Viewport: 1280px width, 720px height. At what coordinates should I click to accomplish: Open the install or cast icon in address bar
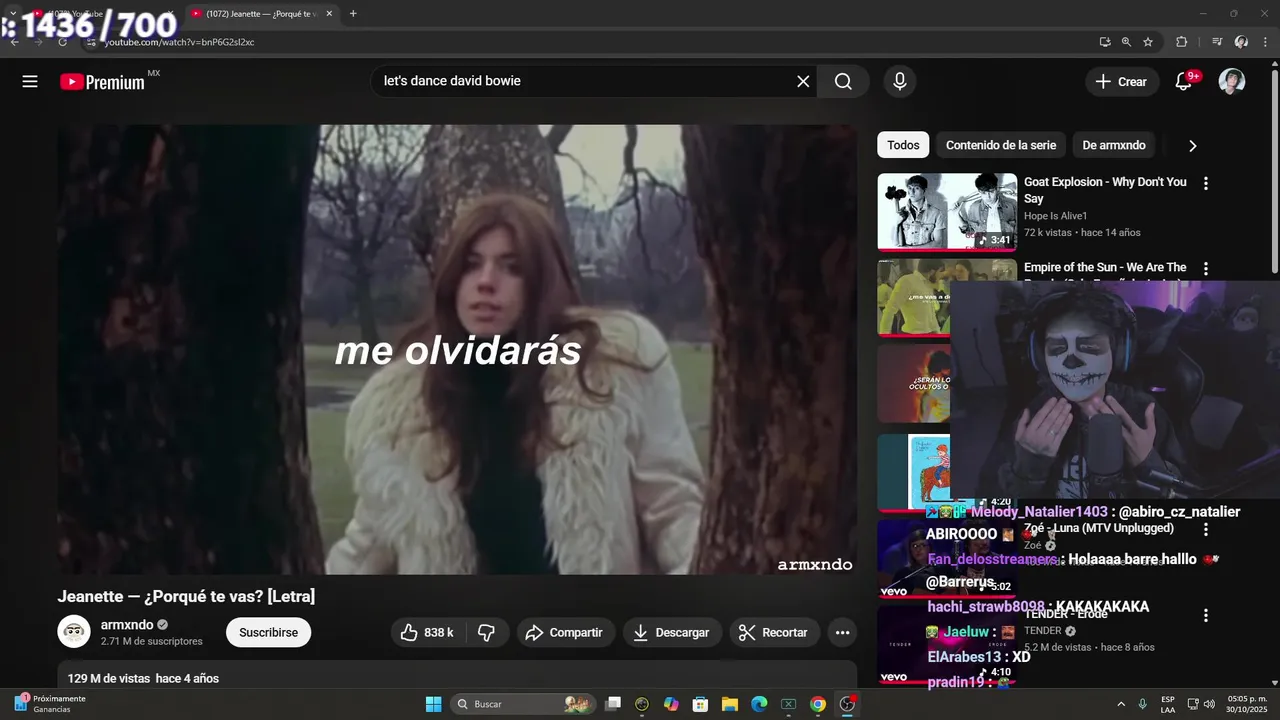pyautogui.click(x=1105, y=42)
